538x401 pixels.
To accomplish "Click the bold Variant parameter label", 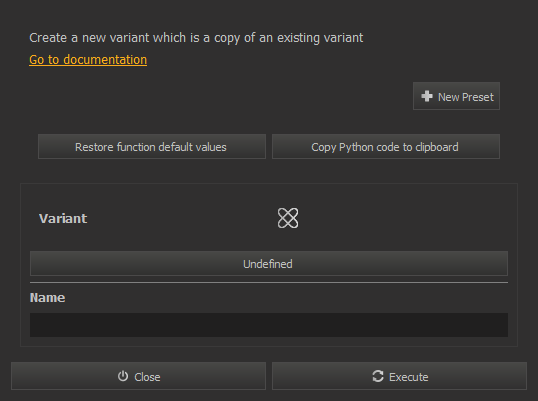I will 63,219.
